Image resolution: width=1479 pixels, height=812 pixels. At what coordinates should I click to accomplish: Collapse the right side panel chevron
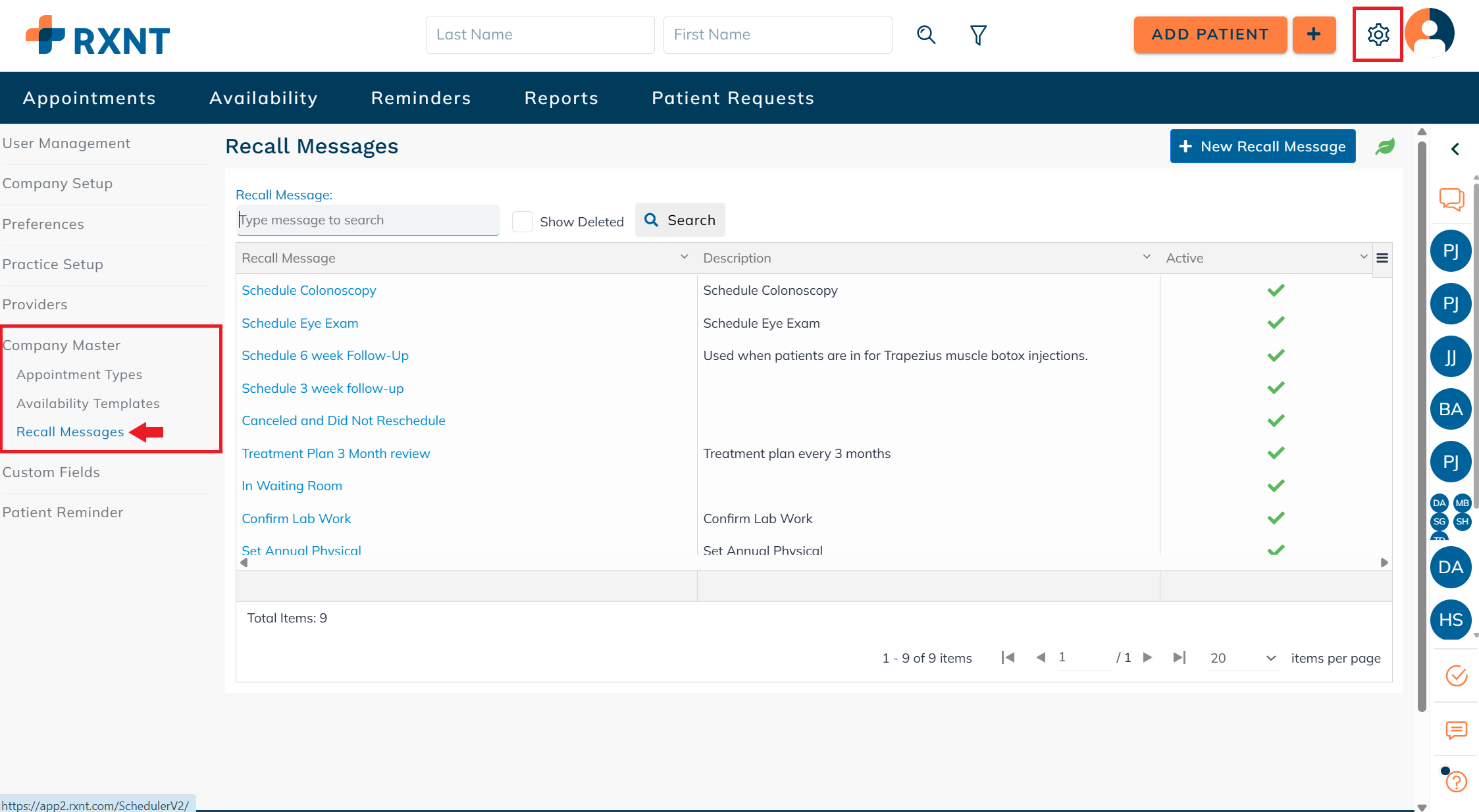(1455, 149)
